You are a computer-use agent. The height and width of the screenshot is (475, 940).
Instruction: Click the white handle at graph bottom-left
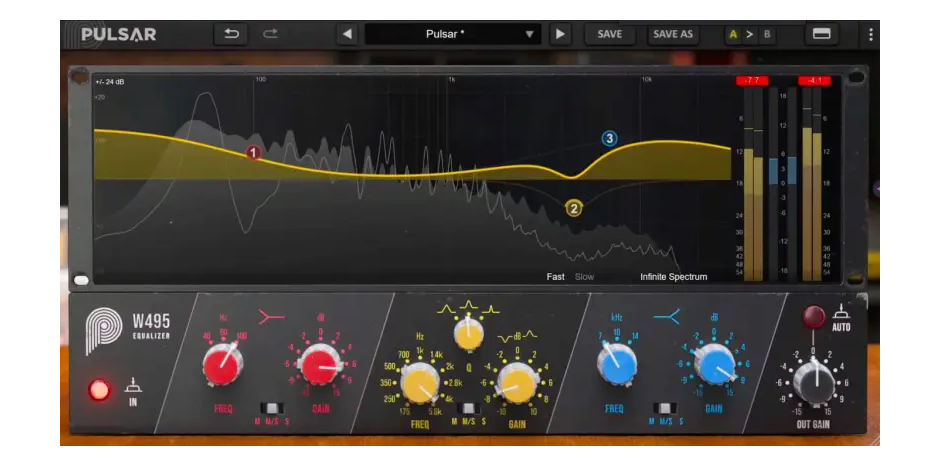pyautogui.click(x=81, y=280)
